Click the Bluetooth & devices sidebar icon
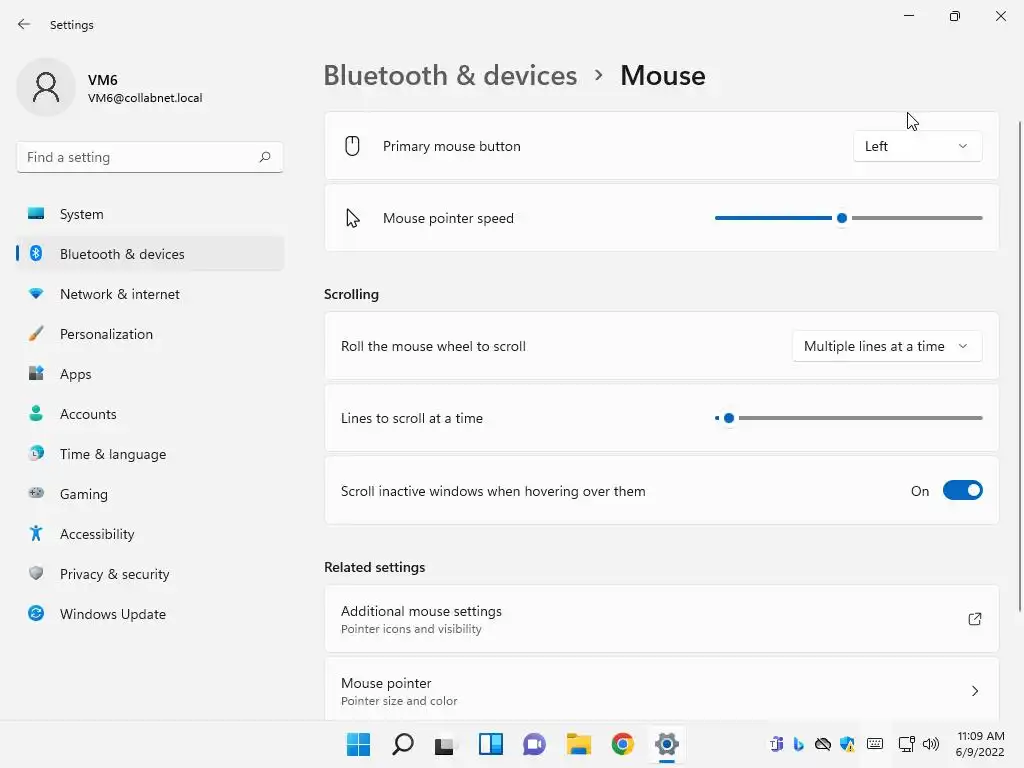 (x=36, y=254)
